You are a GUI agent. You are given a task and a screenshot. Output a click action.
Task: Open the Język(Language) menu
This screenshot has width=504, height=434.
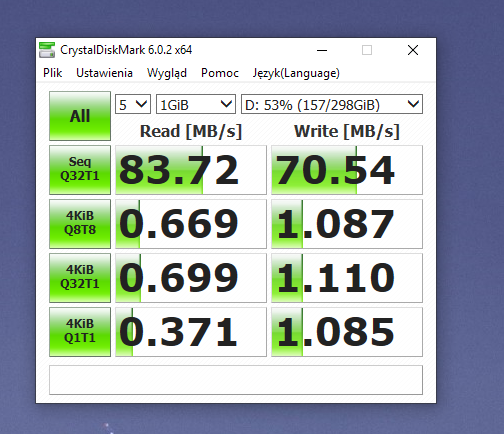(296, 73)
